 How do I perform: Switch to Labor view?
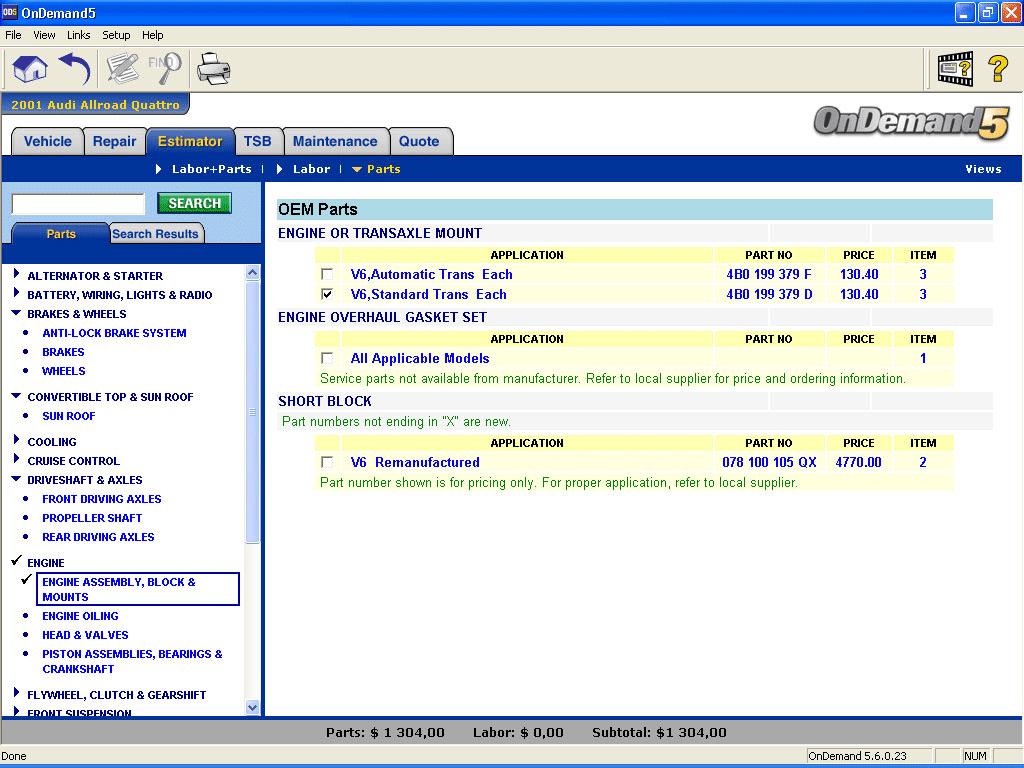click(x=312, y=169)
